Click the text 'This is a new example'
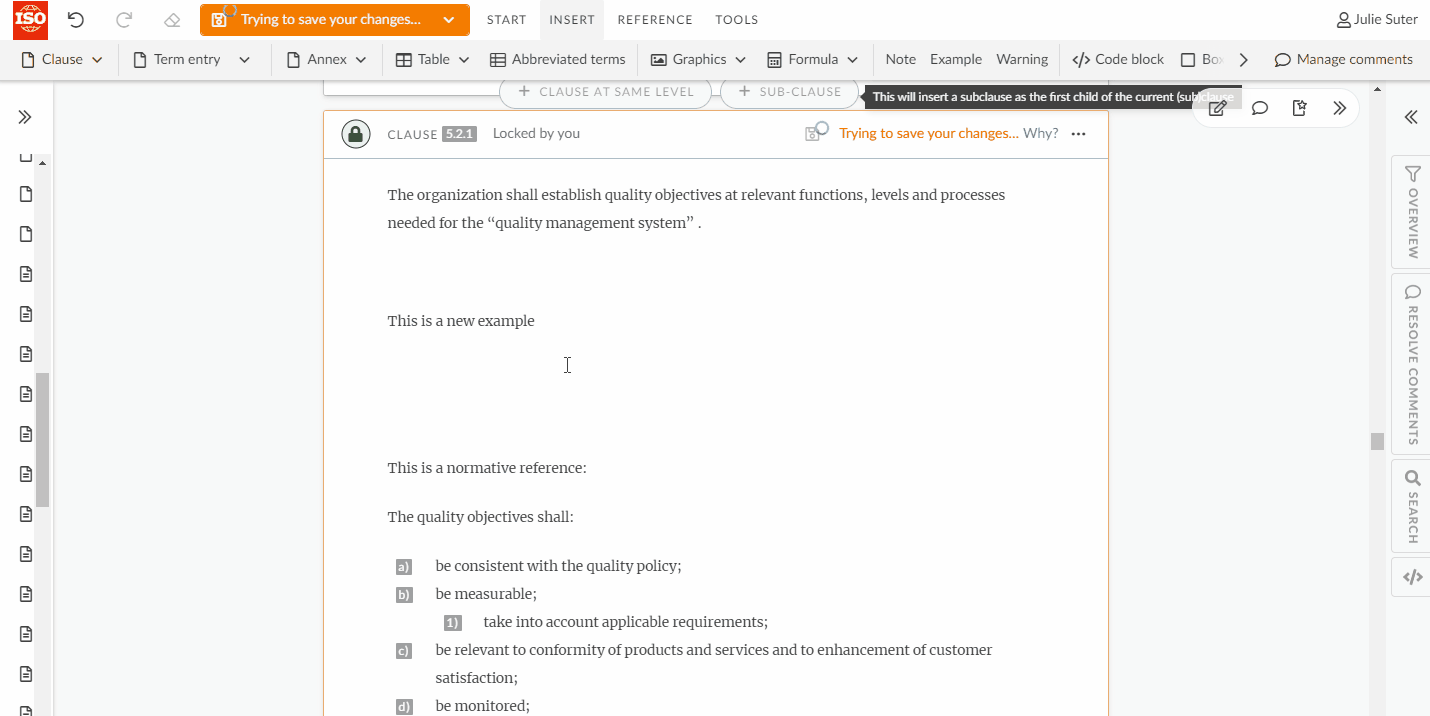 (x=461, y=321)
